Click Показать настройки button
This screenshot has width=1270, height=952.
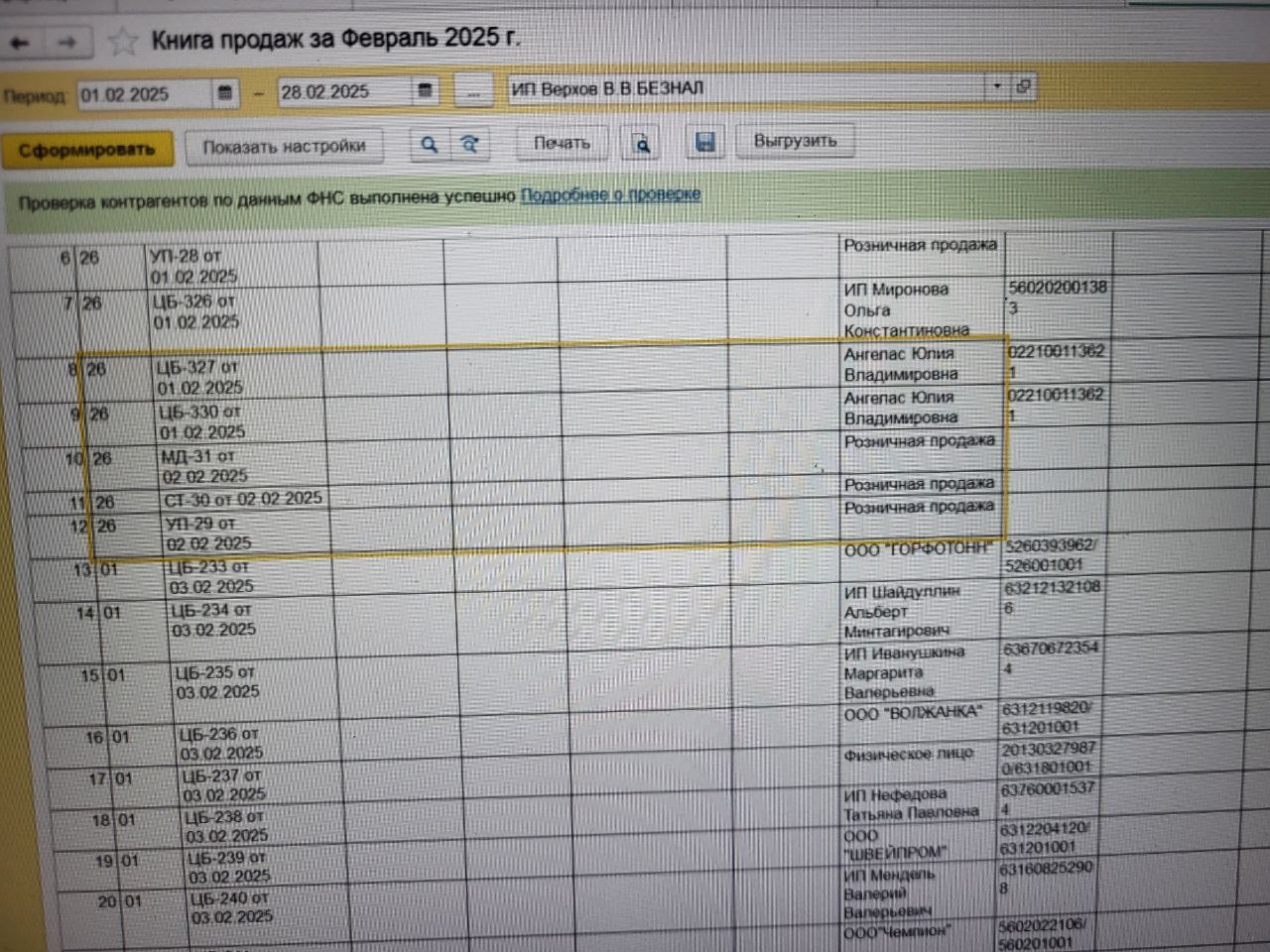[284, 147]
